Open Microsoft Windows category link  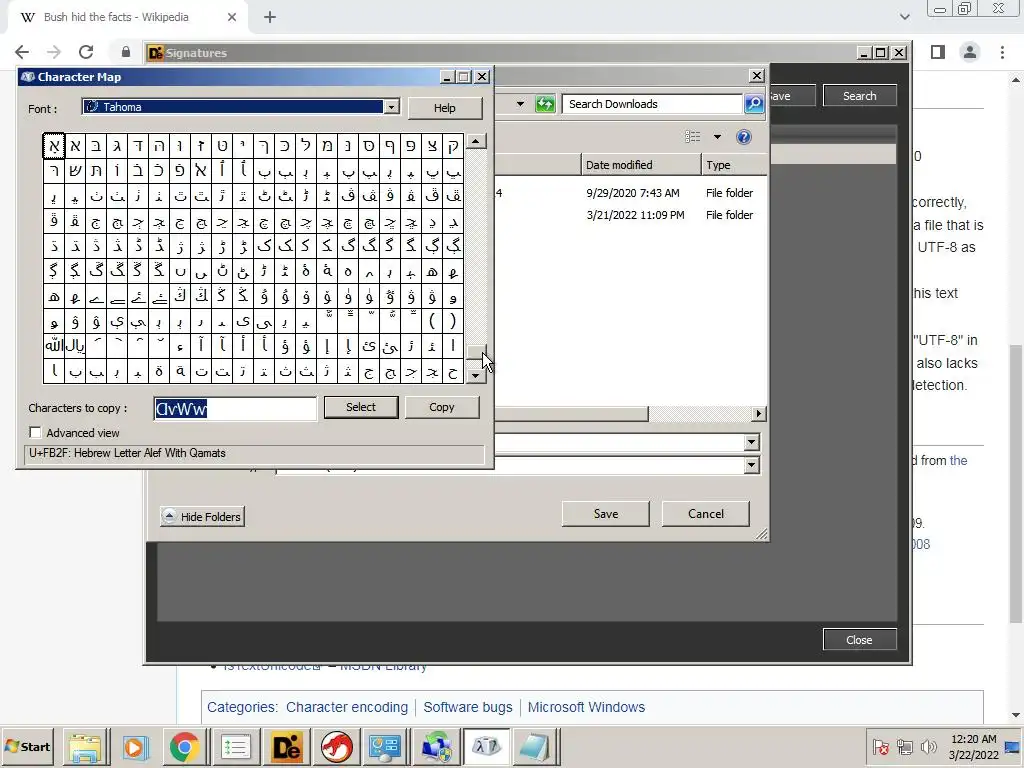[x=586, y=707]
